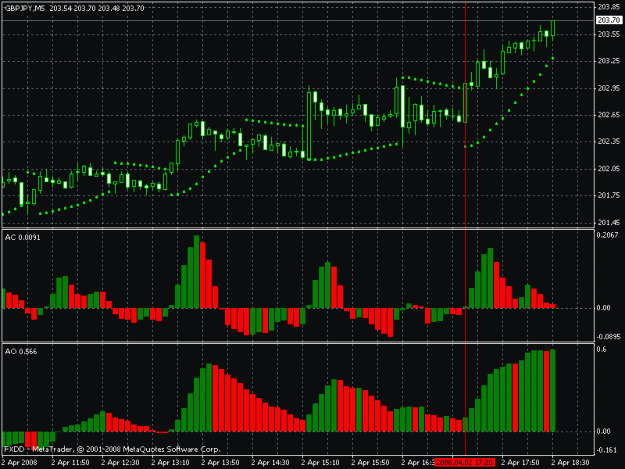Click the 202.05 price axis label
This screenshot has width=625, height=469.
point(609,169)
